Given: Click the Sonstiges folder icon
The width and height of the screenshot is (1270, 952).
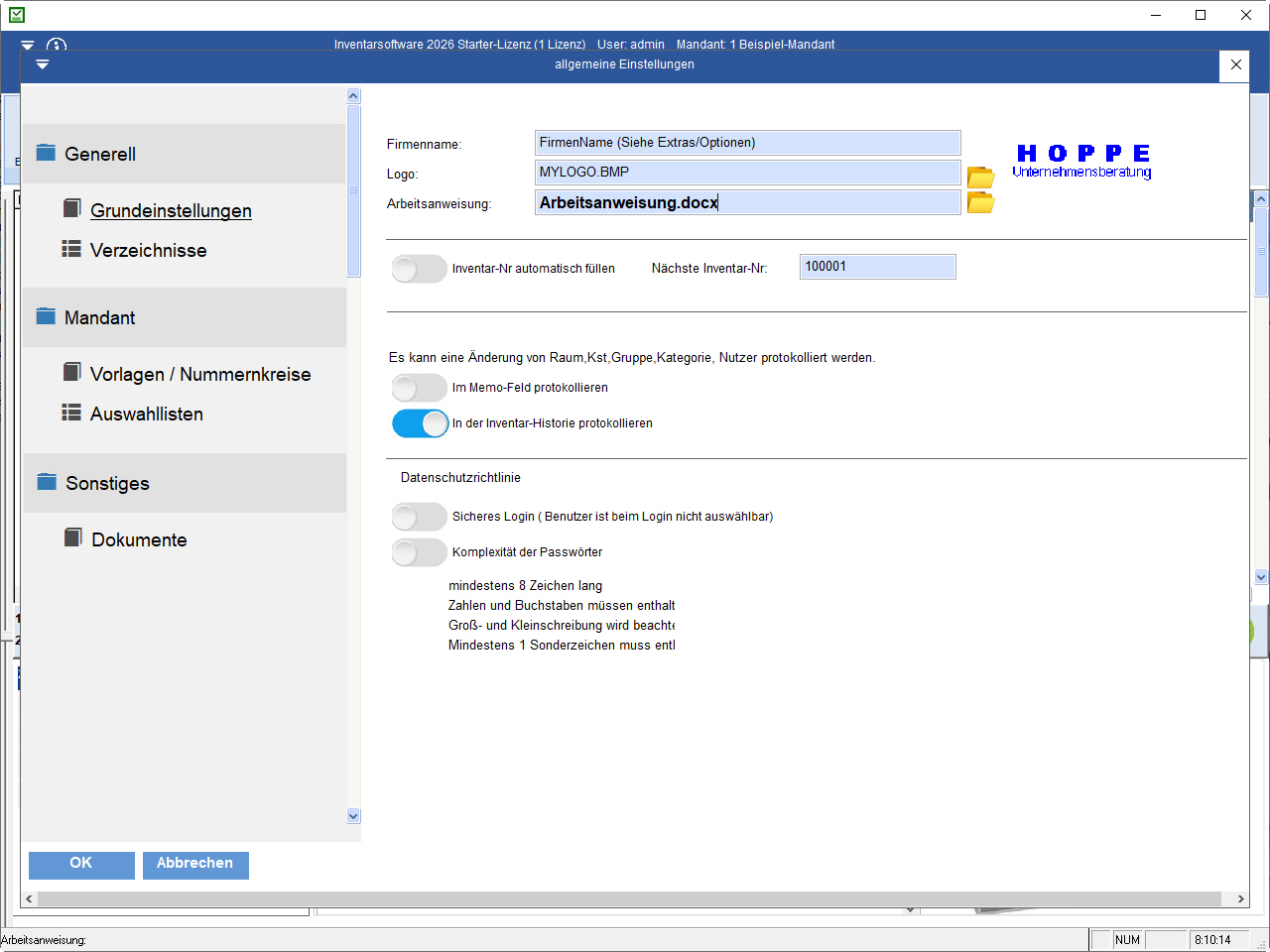Looking at the screenshot, I should pyautogui.click(x=47, y=482).
